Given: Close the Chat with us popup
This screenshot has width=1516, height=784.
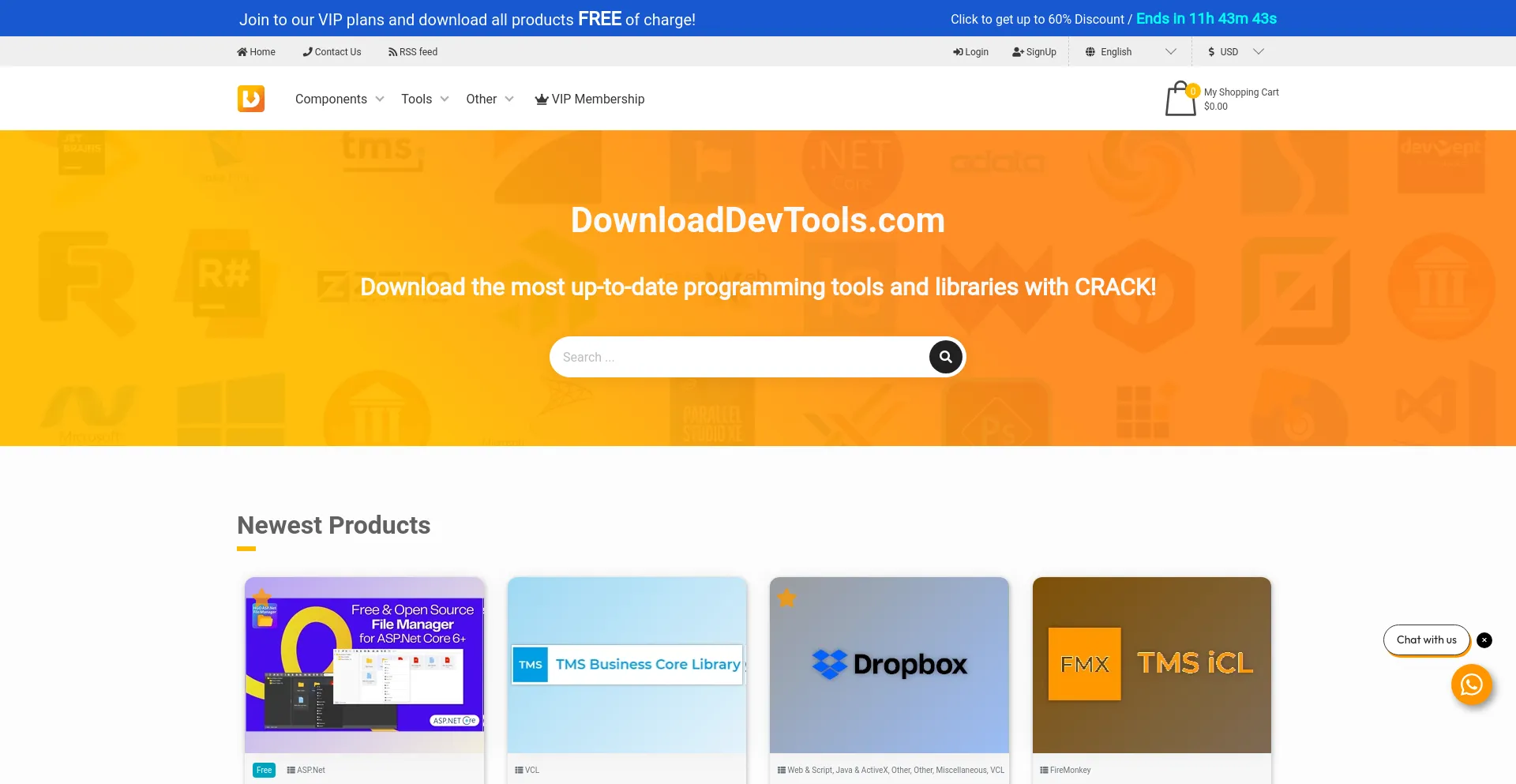Looking at the screenshot, I should pyautogui.click(x=1484, y=640).
